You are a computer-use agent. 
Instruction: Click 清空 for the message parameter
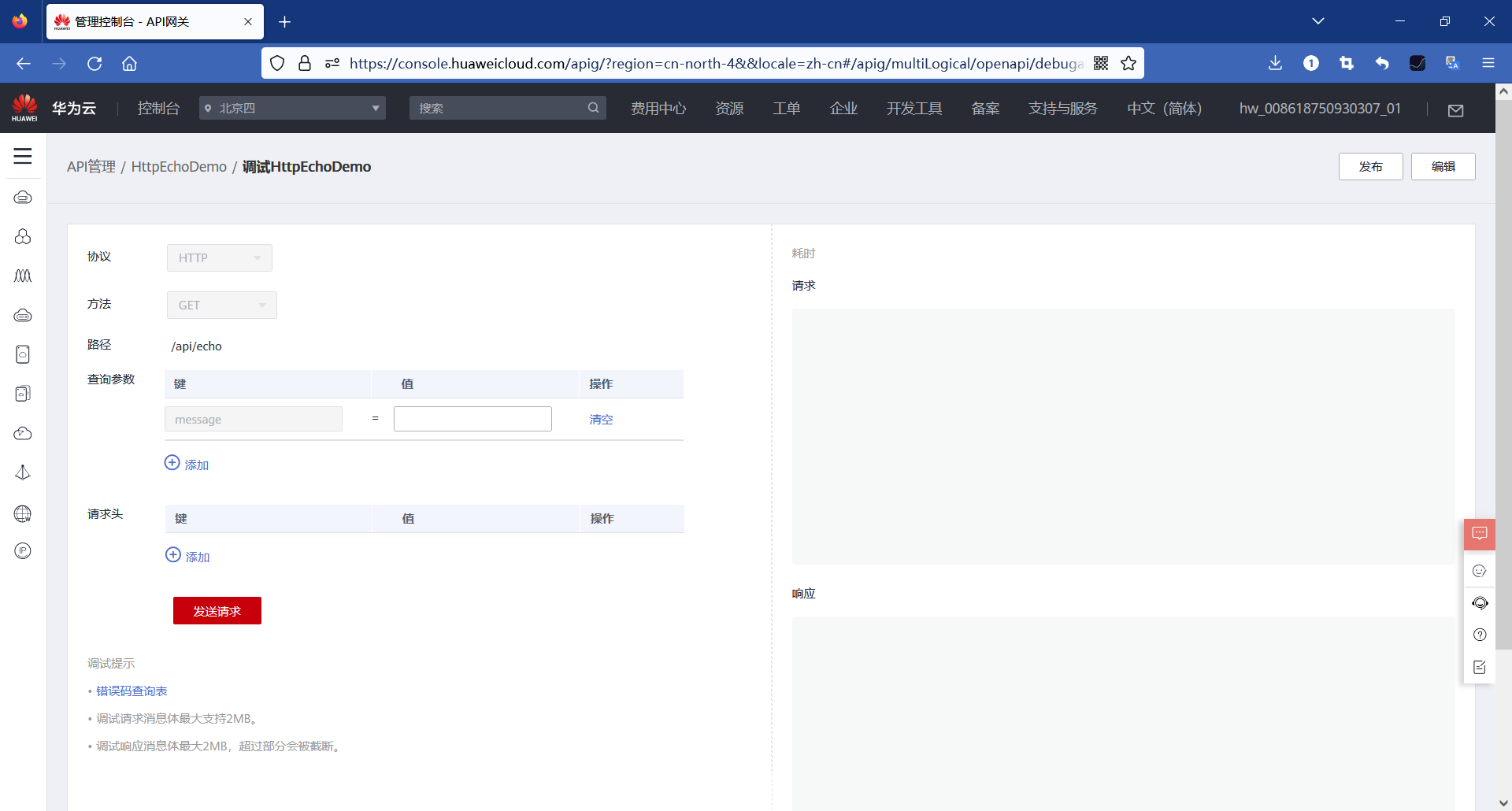(x=601, y=420)
